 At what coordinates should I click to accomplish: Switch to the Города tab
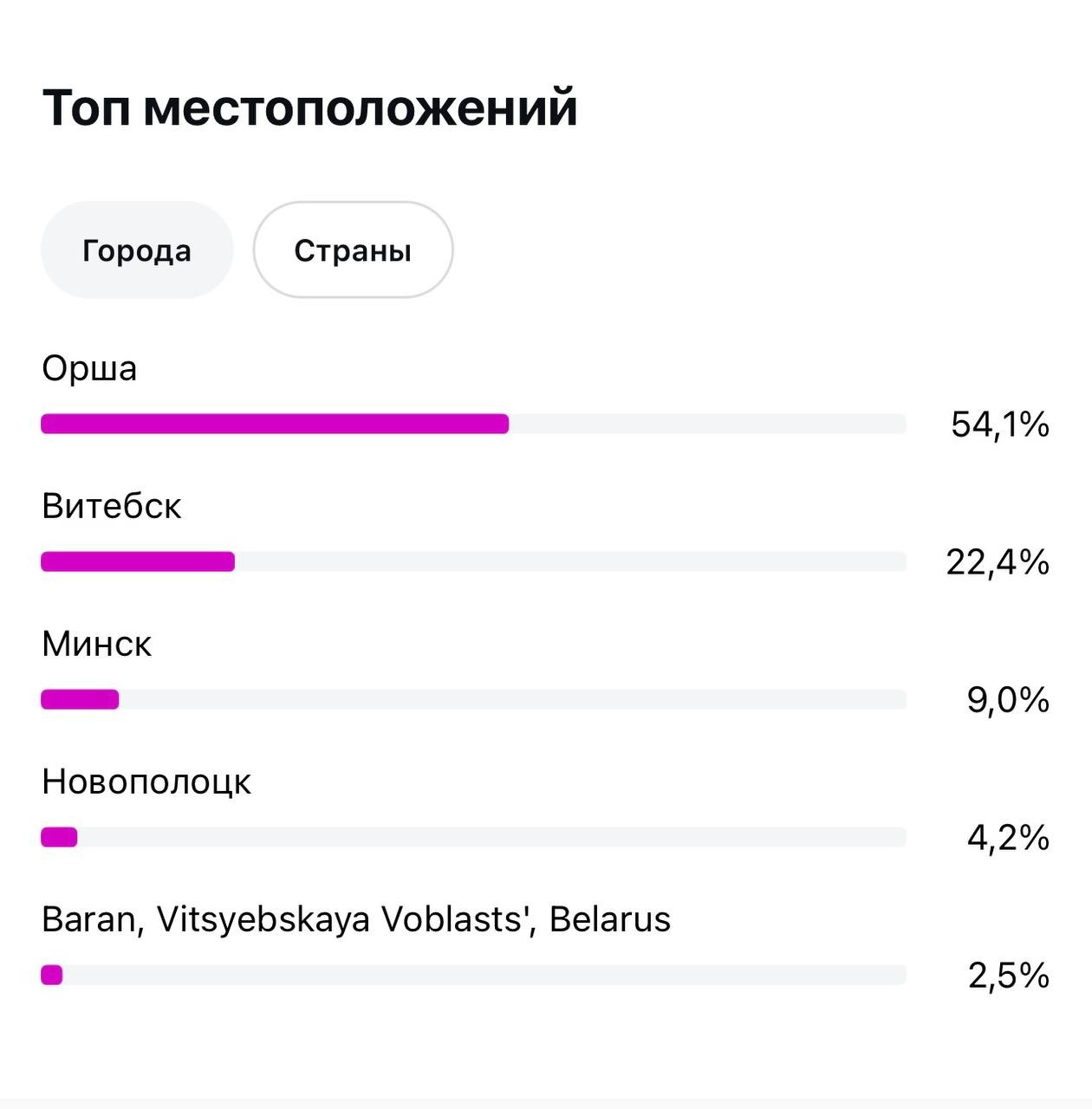tap(137, 250)
